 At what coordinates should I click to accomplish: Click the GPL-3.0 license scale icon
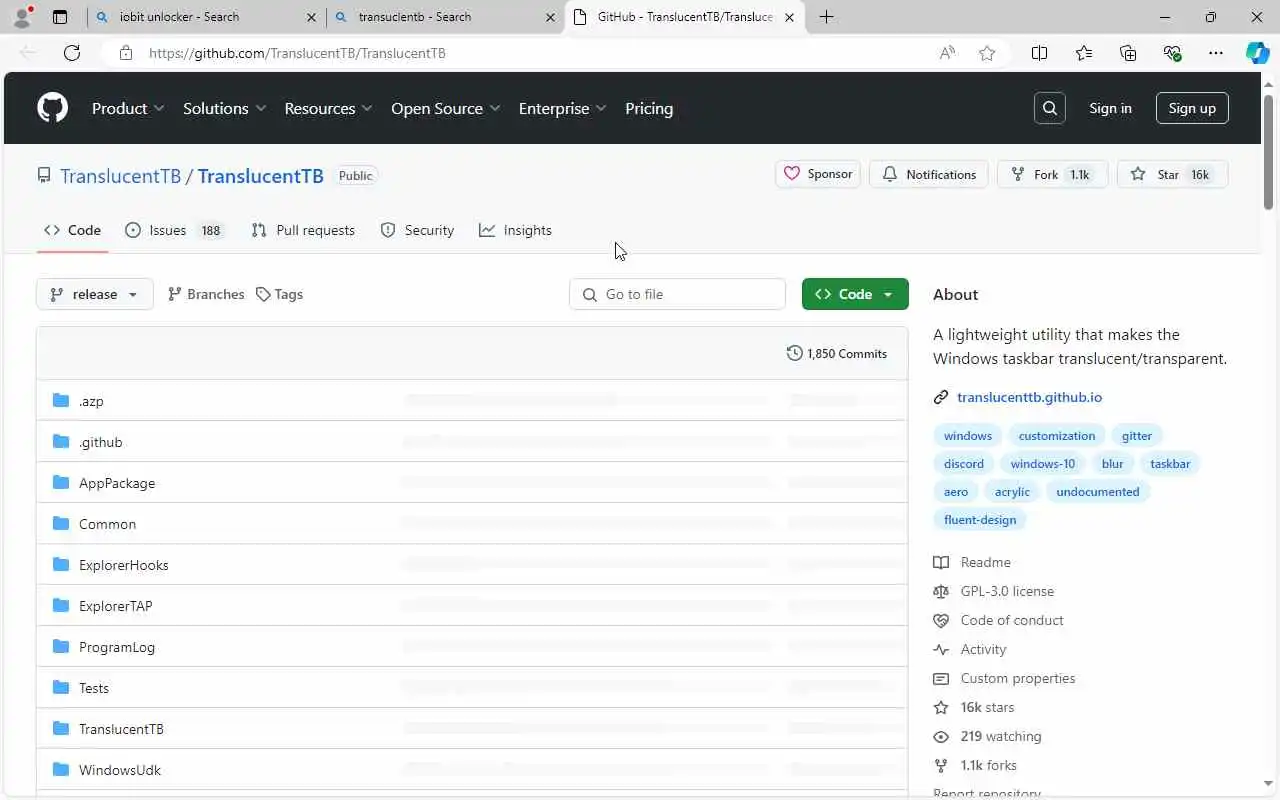[x=940, y=591]
